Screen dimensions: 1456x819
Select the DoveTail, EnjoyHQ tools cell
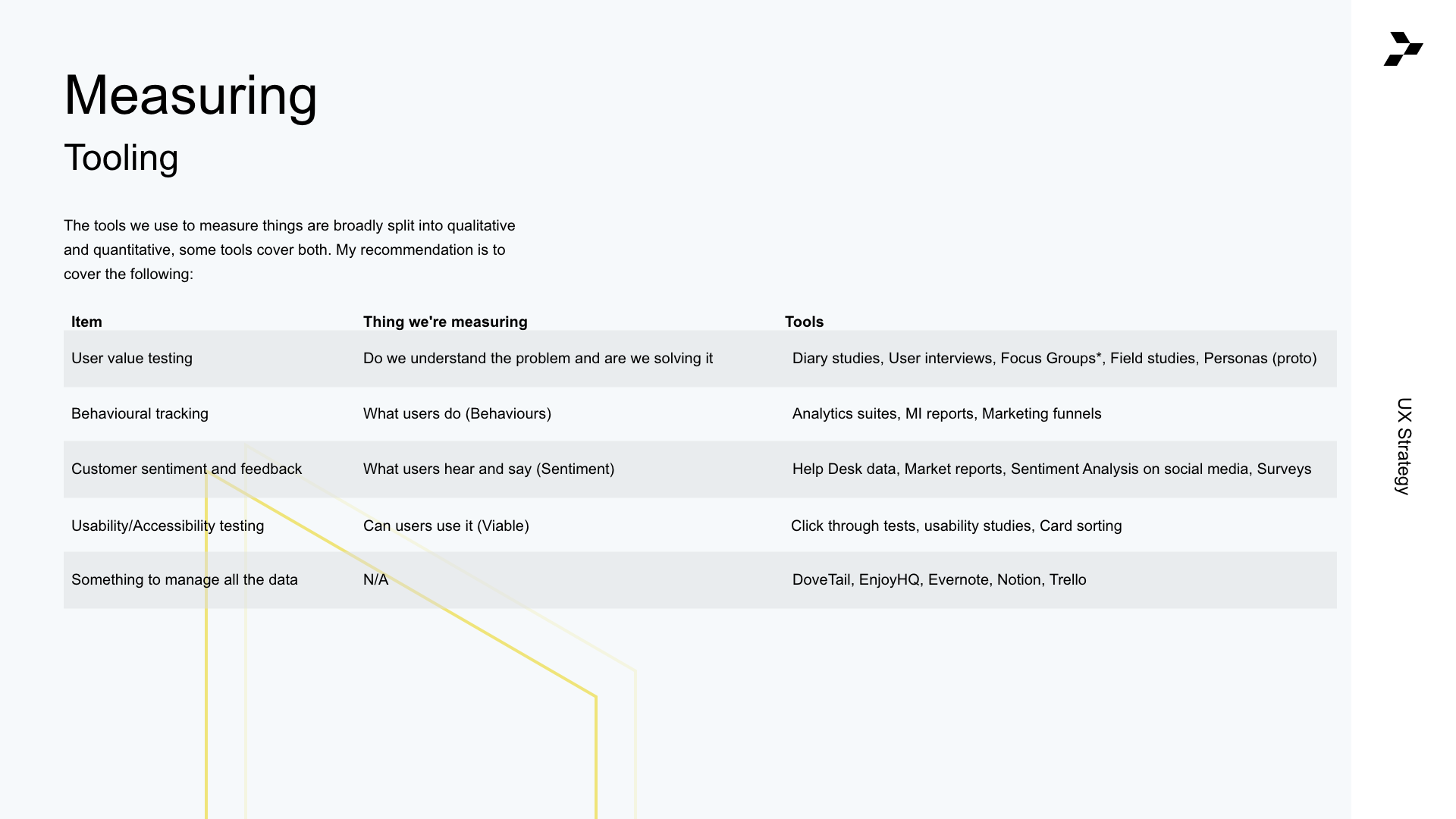[939, 579]
